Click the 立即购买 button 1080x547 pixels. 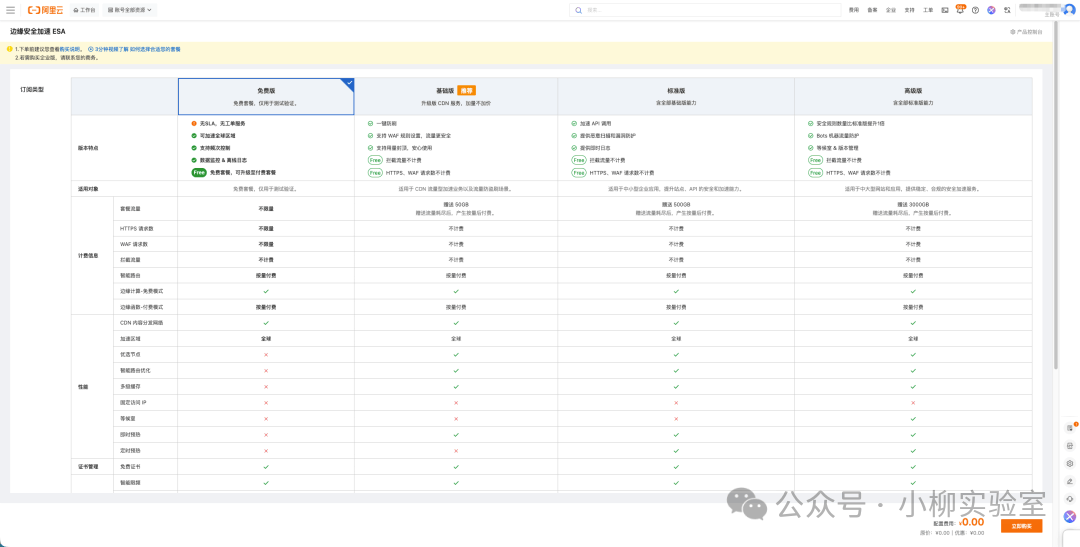1021,525
